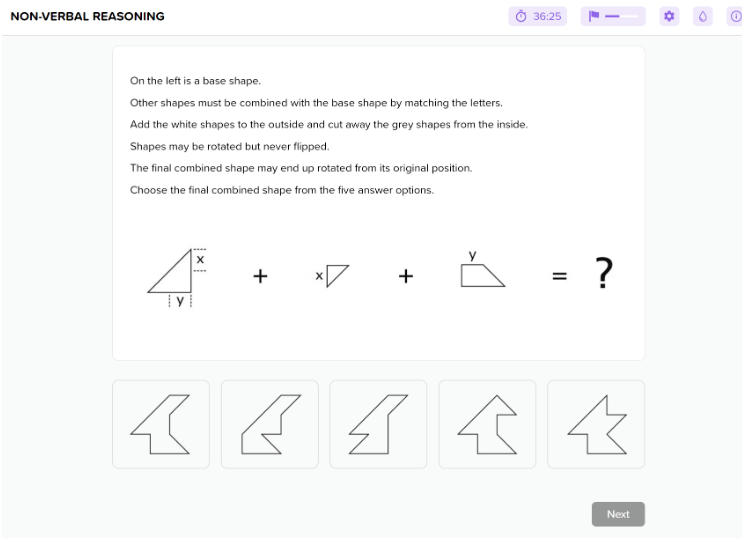
Task: Open the info icon at top right
Action: 735,17
